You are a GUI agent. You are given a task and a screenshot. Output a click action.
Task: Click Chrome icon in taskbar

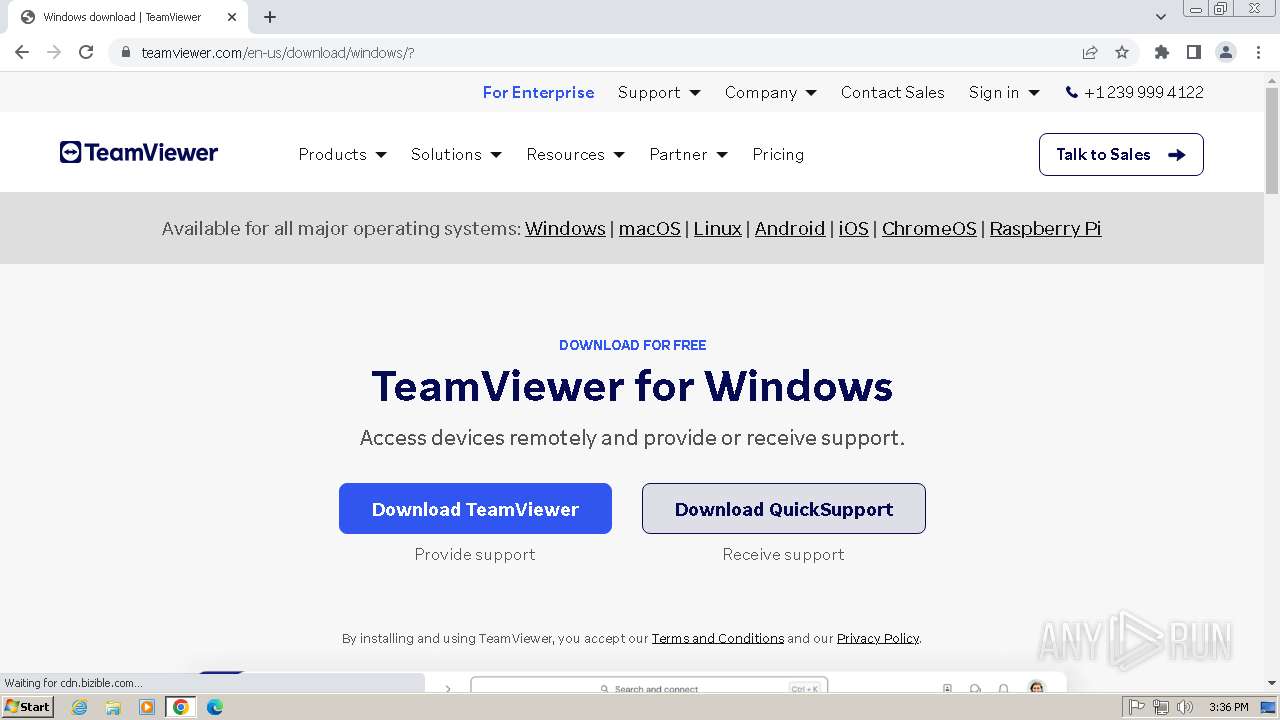click(181, 707)
